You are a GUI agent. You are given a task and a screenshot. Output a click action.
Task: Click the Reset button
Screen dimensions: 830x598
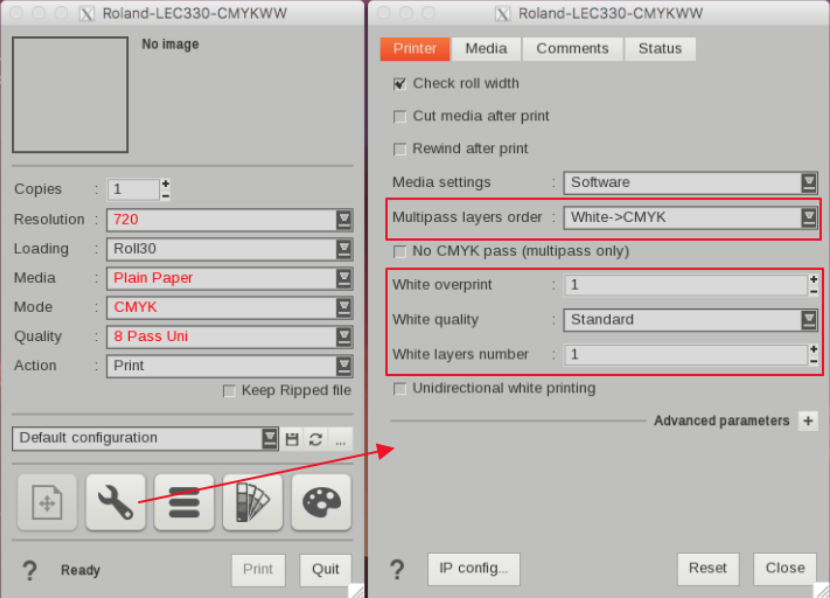pyautogui.click(x=707, y=568)
